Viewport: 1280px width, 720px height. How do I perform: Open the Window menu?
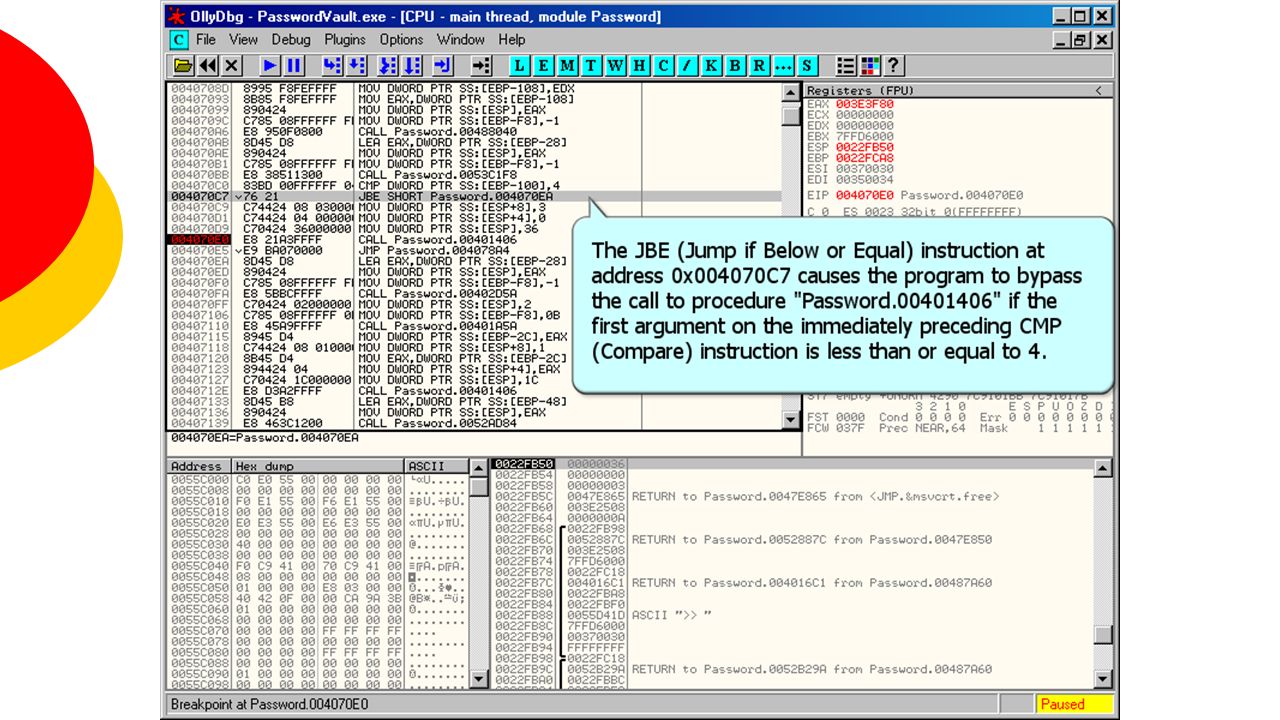(461, 40)
